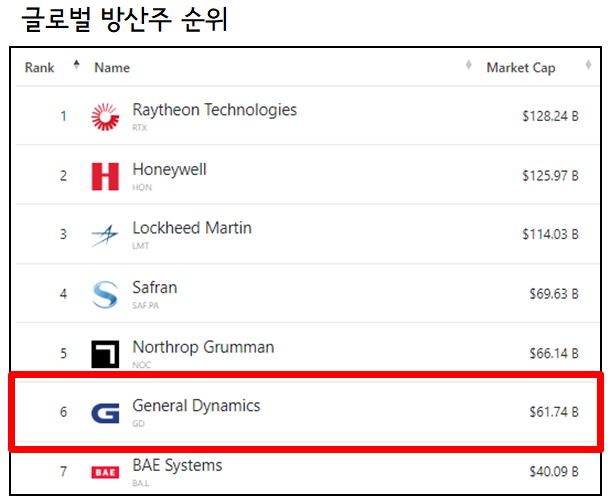Click the $61.74 B market cap value
Screen dimensions: 612x504
[554, 412]
